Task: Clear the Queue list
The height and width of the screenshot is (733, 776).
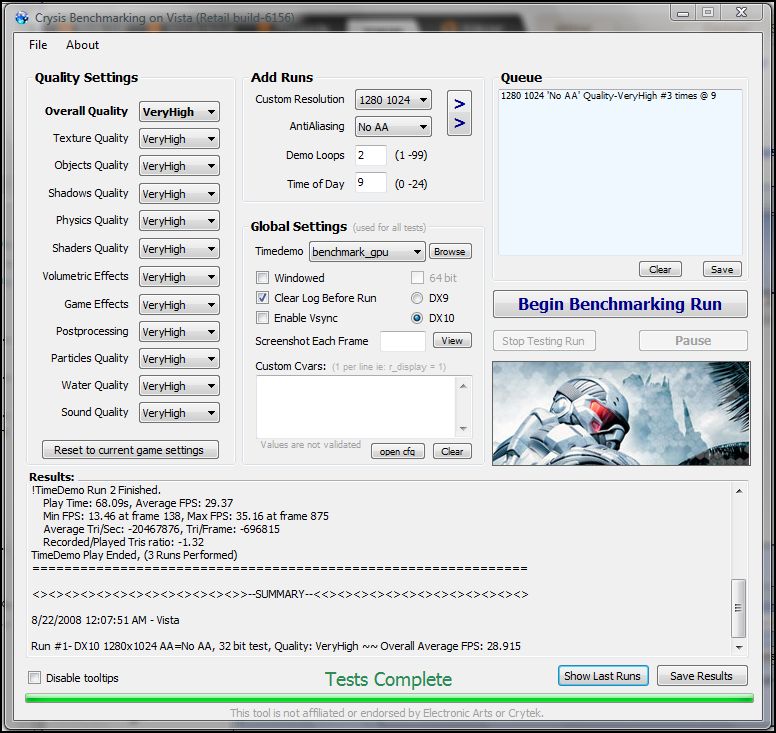Action: click(660, 269)
